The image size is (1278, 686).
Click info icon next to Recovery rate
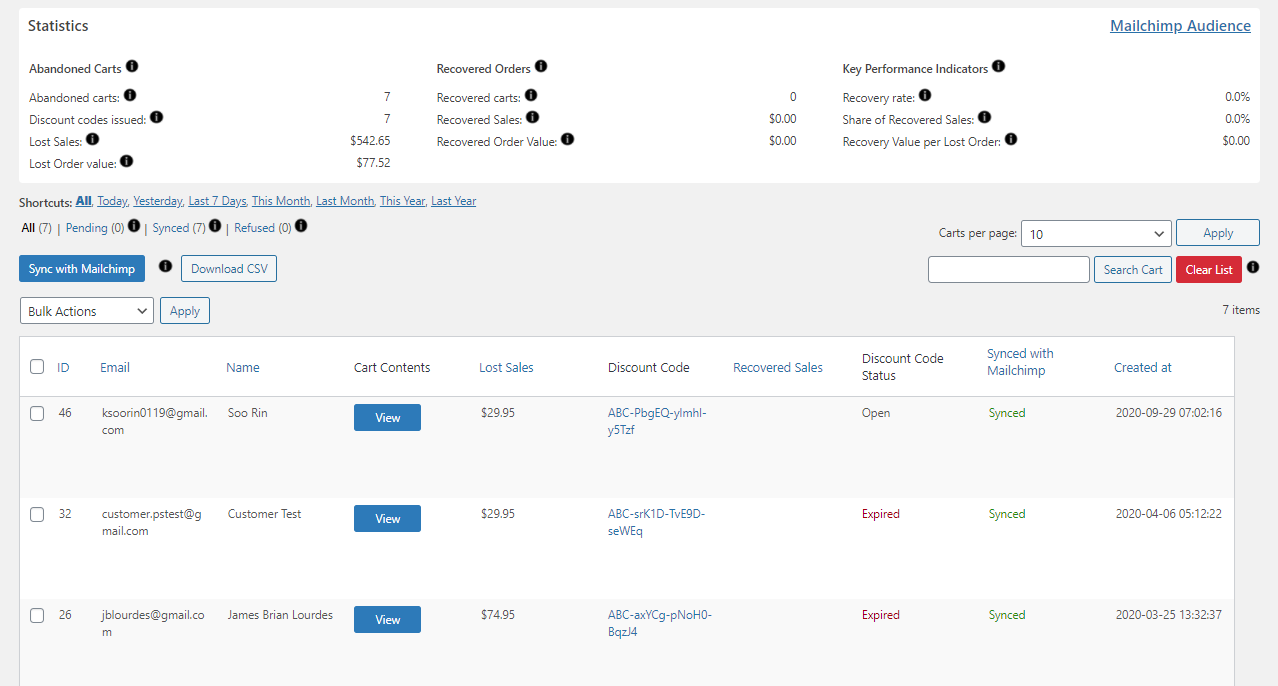(x=925, y=96)
